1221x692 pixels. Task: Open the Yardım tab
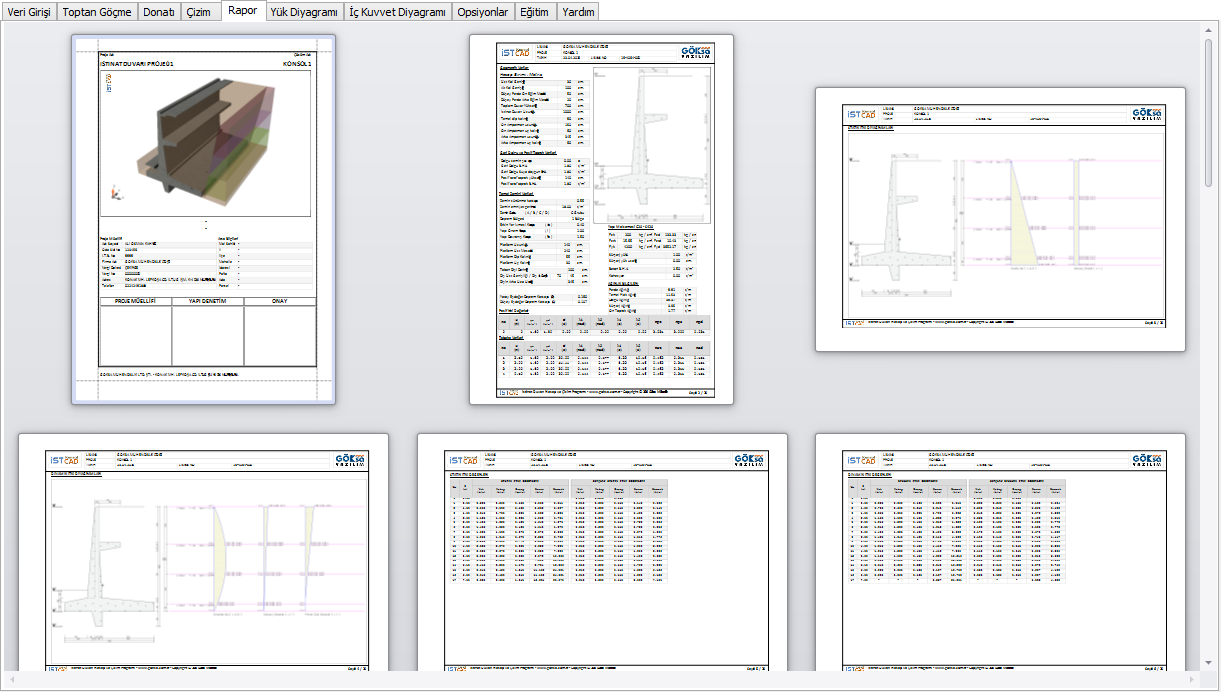click(x=578, y=13)
